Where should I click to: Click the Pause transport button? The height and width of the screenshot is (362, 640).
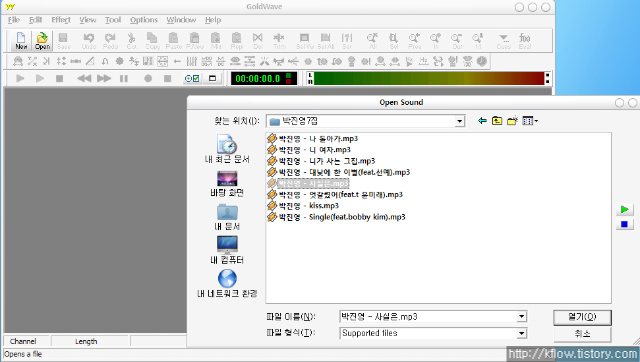124,78
